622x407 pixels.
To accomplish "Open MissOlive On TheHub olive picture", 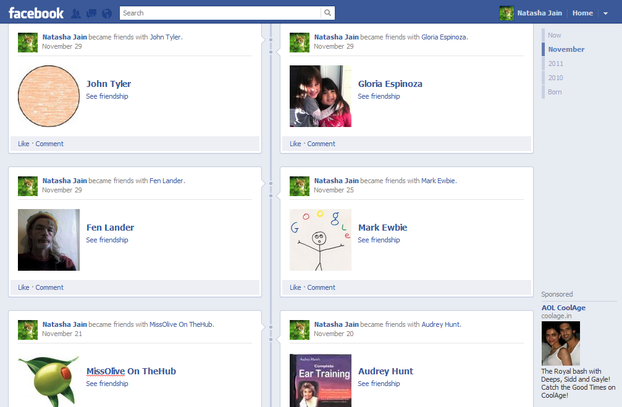I will 49,381.
